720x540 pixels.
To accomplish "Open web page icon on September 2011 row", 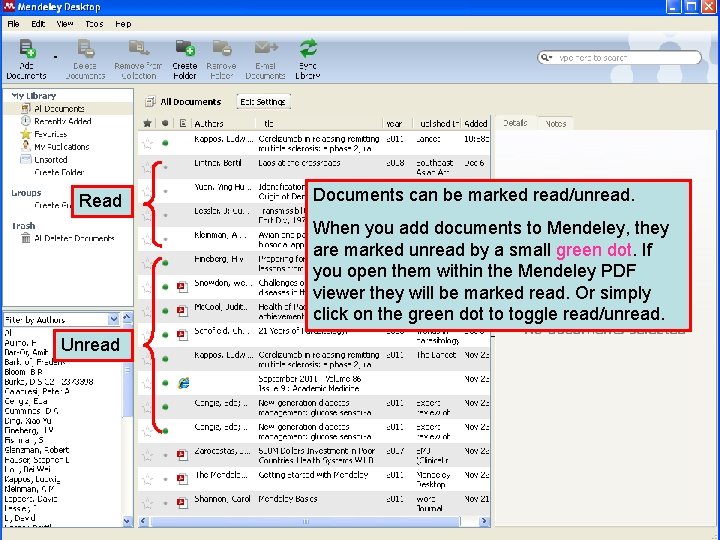I will 183,383.
